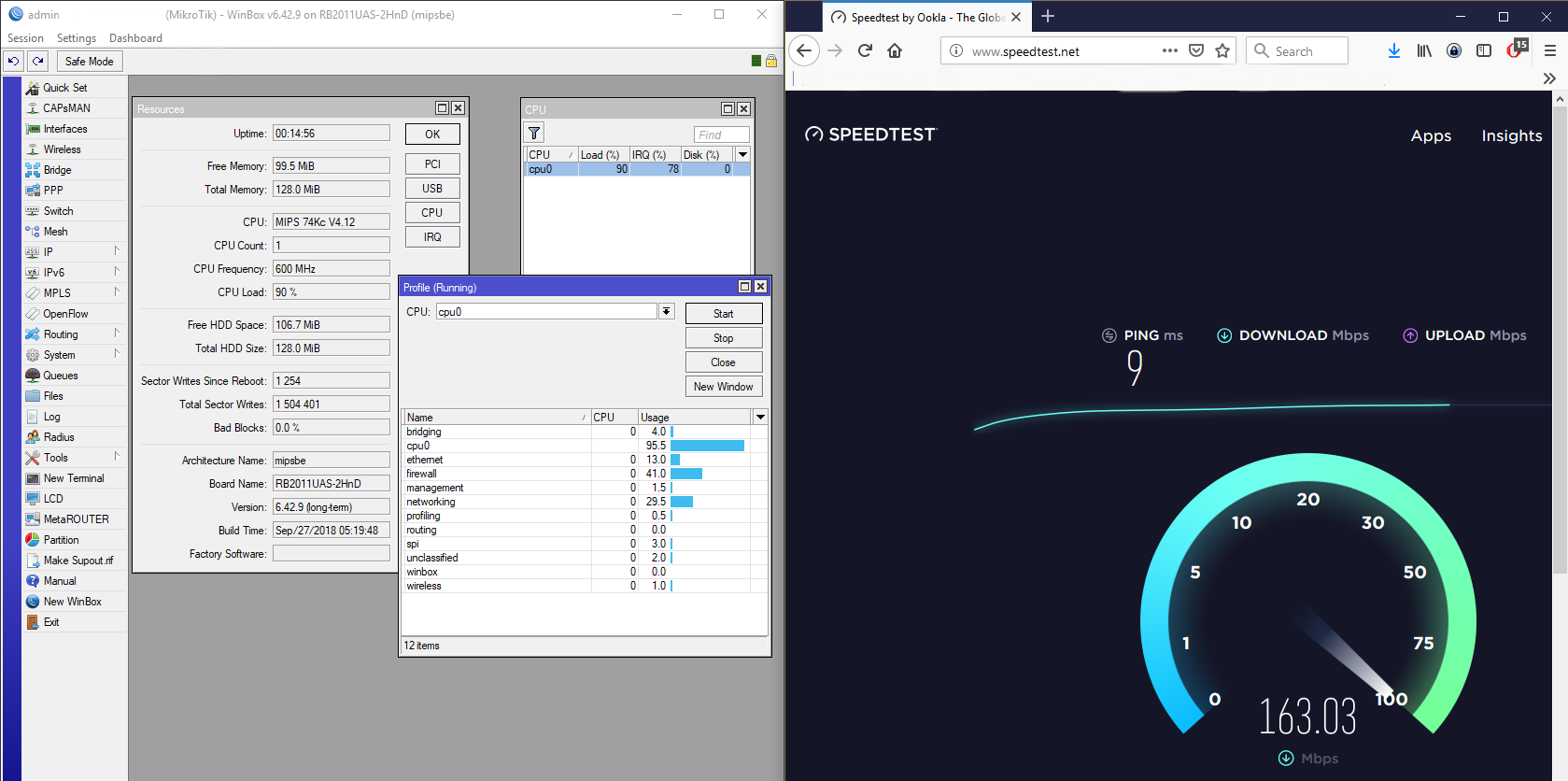The height and width of the screenshot is (781, 1568).
Task: Open column dropdown in CPU window table
Action: coord(742,154)
